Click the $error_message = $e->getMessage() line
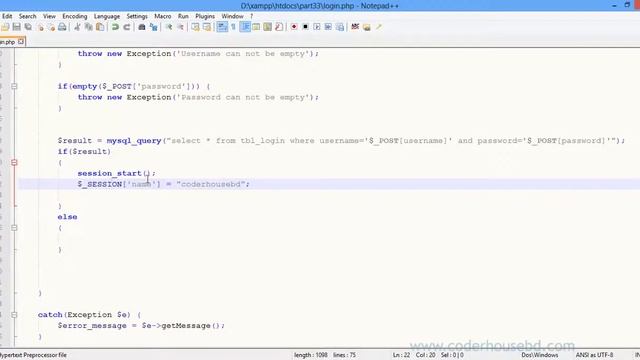This screenshot has width=640, height=360. point(141,326)
